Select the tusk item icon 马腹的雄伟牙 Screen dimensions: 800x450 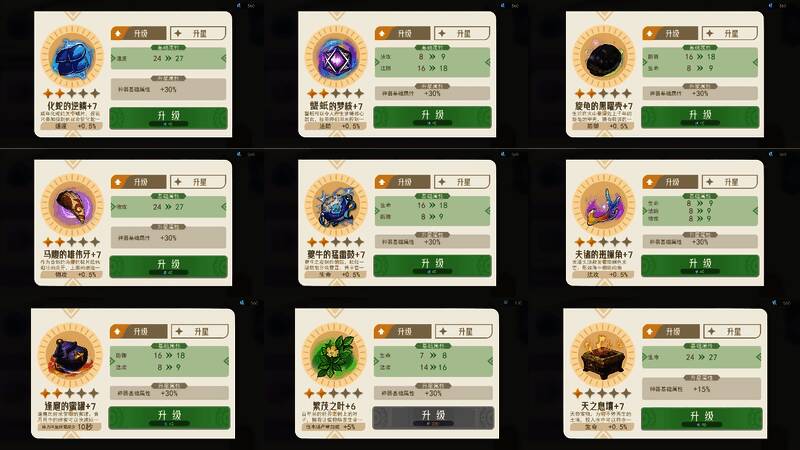click(72, 206)
